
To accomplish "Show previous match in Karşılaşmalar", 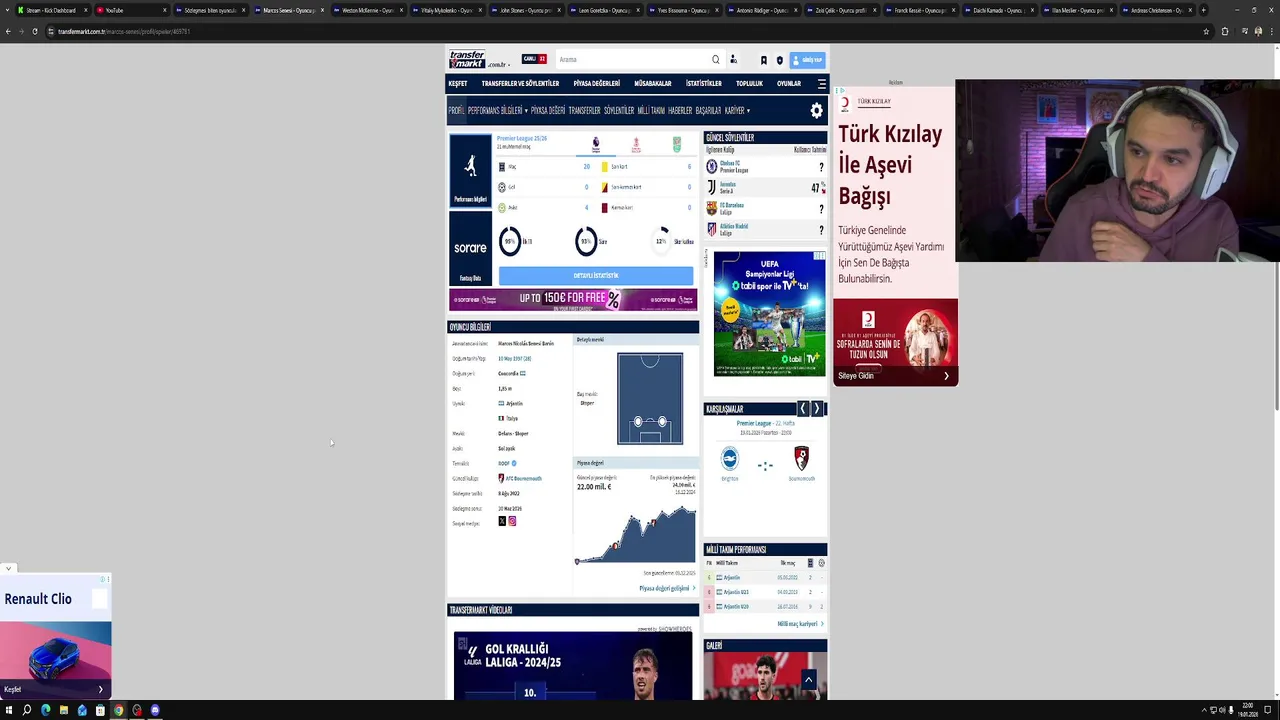I will click(802, 409).
